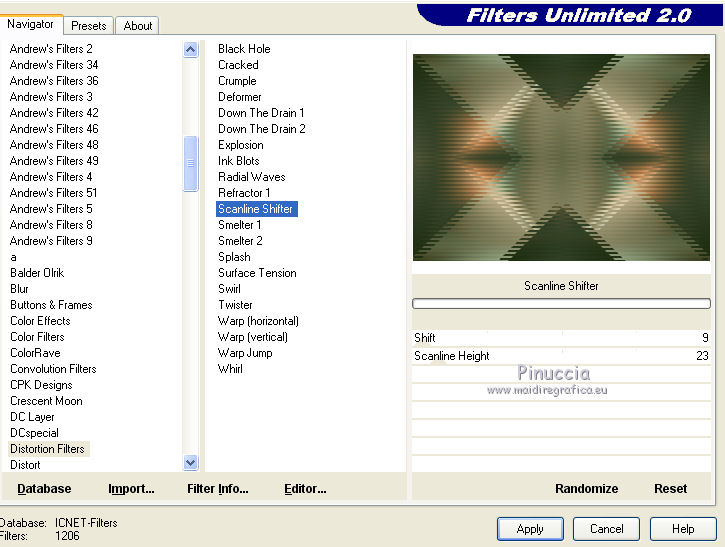Select CPK Designs category
725x547 pixels.
click(x=41, y=385)
